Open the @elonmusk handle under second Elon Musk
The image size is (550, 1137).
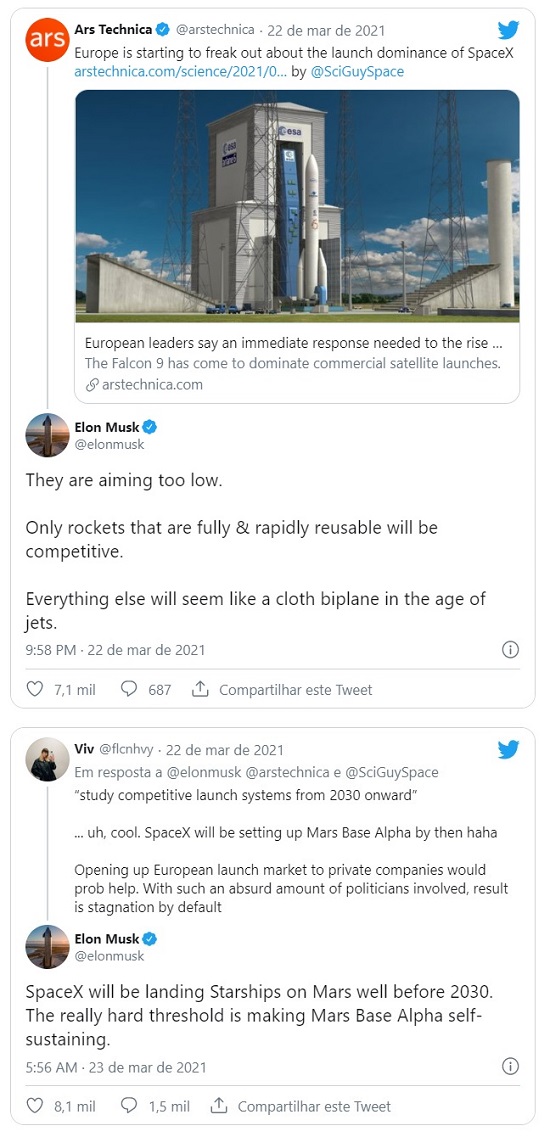(110, 956)
